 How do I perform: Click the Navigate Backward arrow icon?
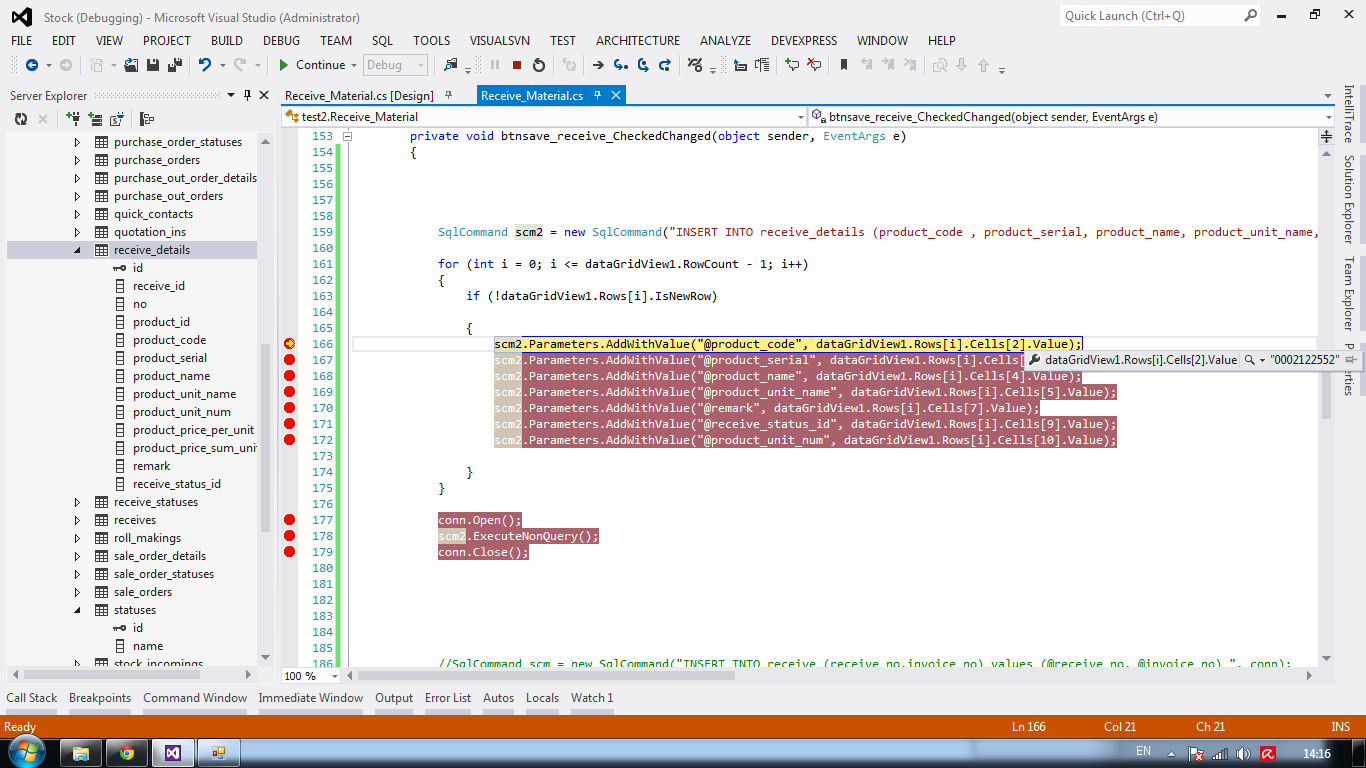[x=31, y=65]
